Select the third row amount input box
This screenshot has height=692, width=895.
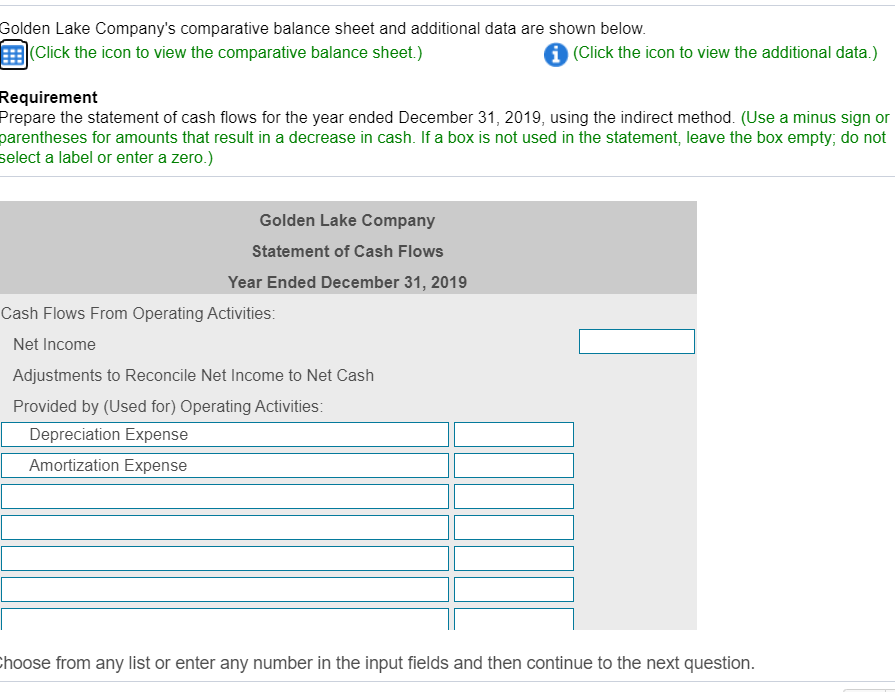tap(514, 496)
